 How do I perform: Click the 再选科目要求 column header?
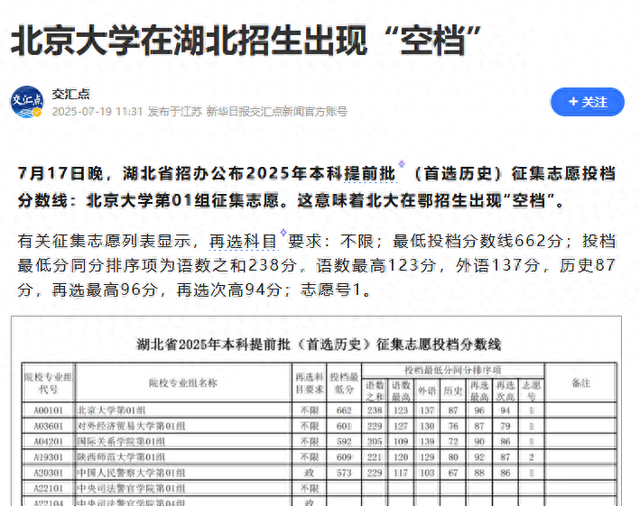[309, 383]
